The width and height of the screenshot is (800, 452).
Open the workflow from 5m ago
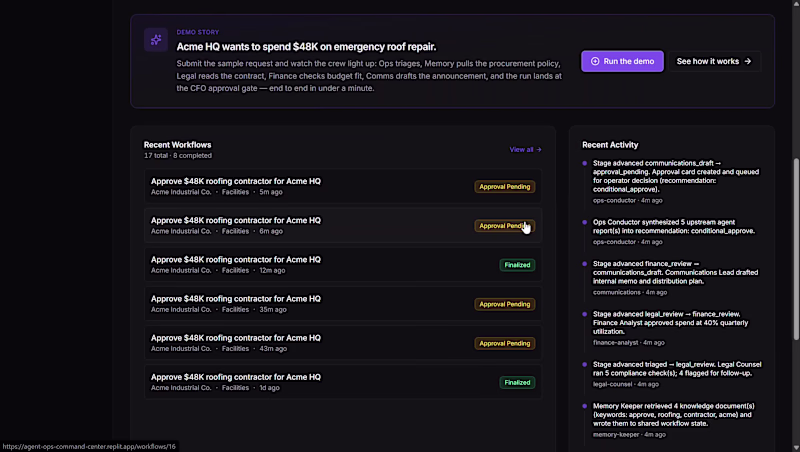click(342, 186)
